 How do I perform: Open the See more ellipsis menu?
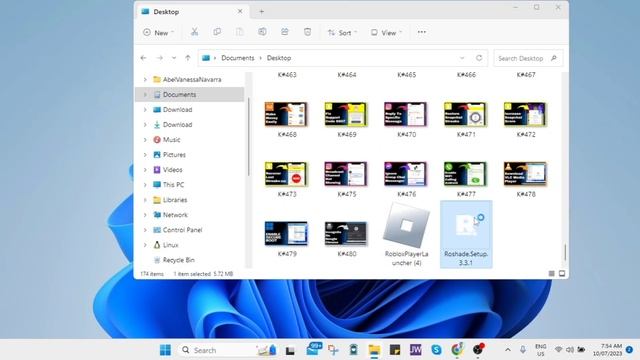(x=422, y=32)
